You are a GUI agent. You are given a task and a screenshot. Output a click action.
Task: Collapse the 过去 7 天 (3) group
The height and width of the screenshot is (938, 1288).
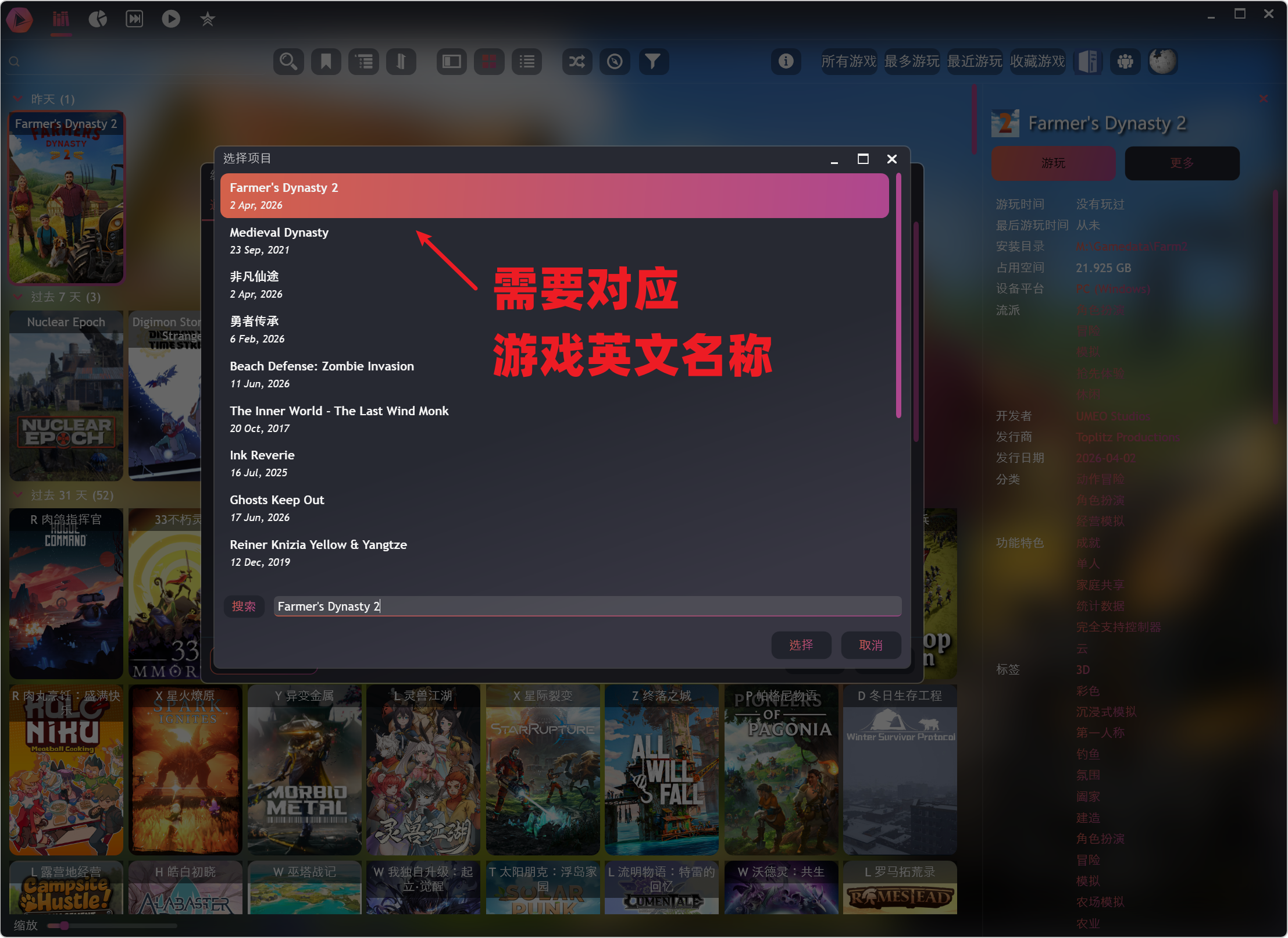click(19, 297)
